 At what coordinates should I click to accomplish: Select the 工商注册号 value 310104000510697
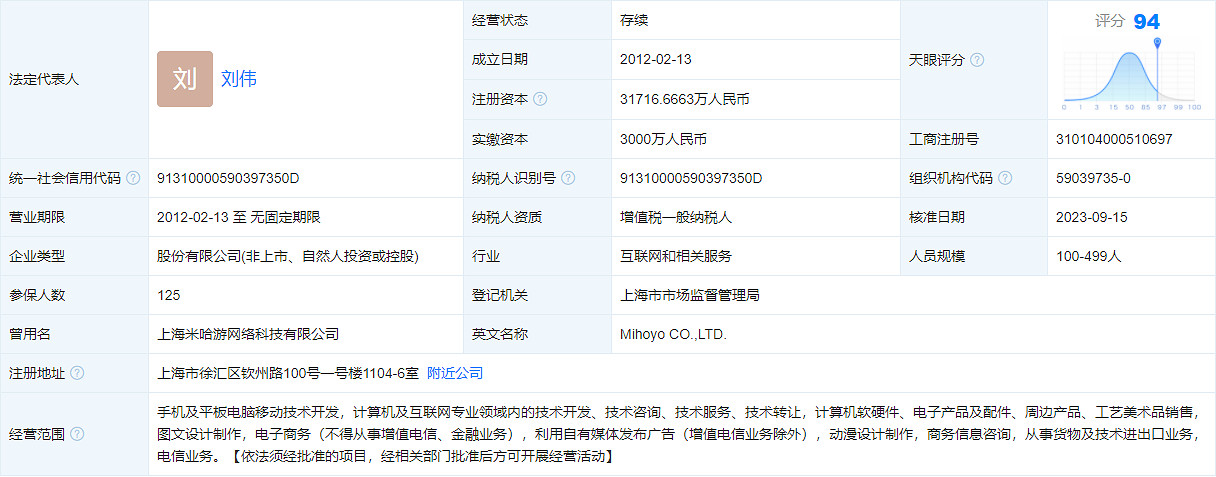(x=1114, y=139)
